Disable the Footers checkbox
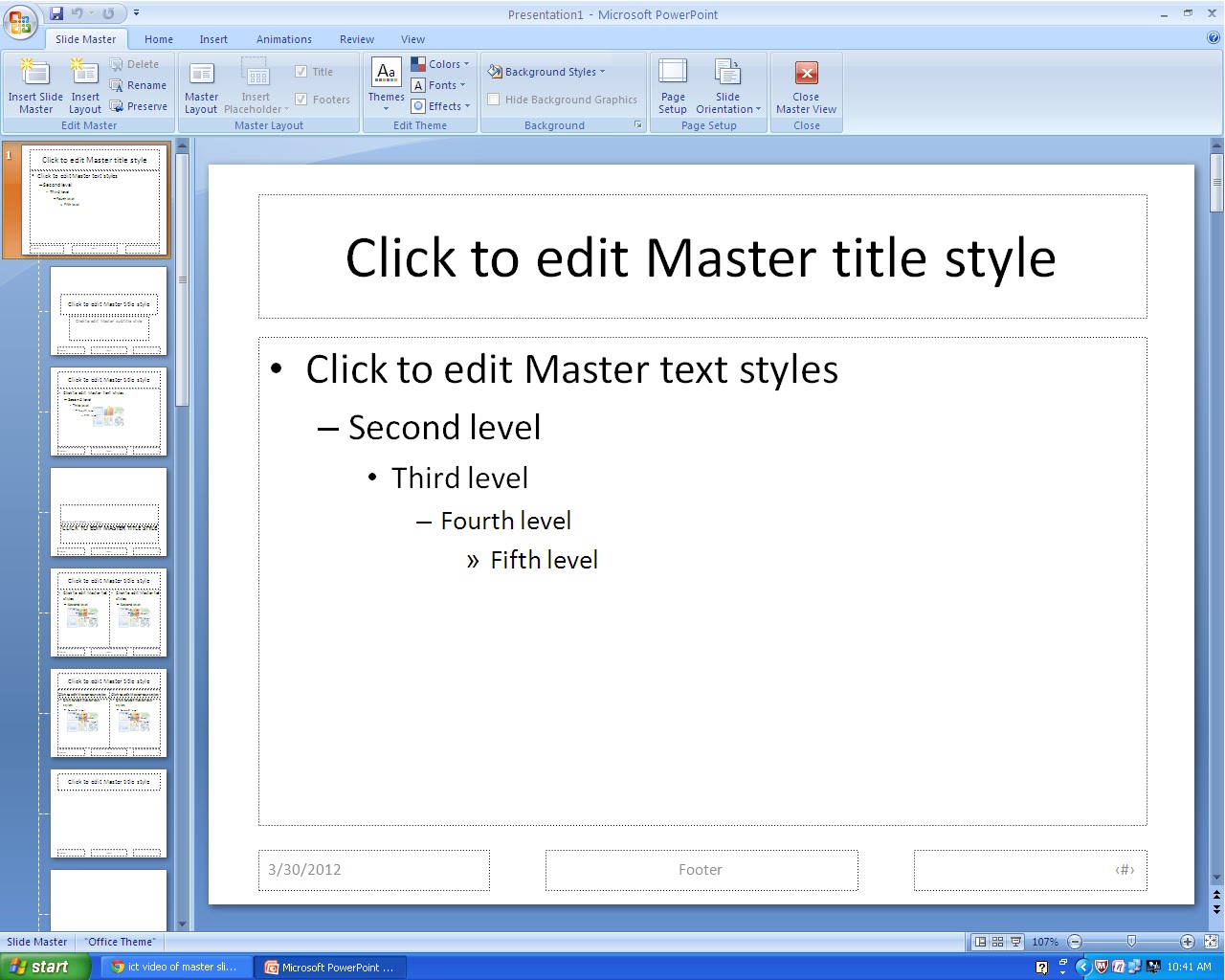Viewport: 1225px width, 980px height. point(300,99)
